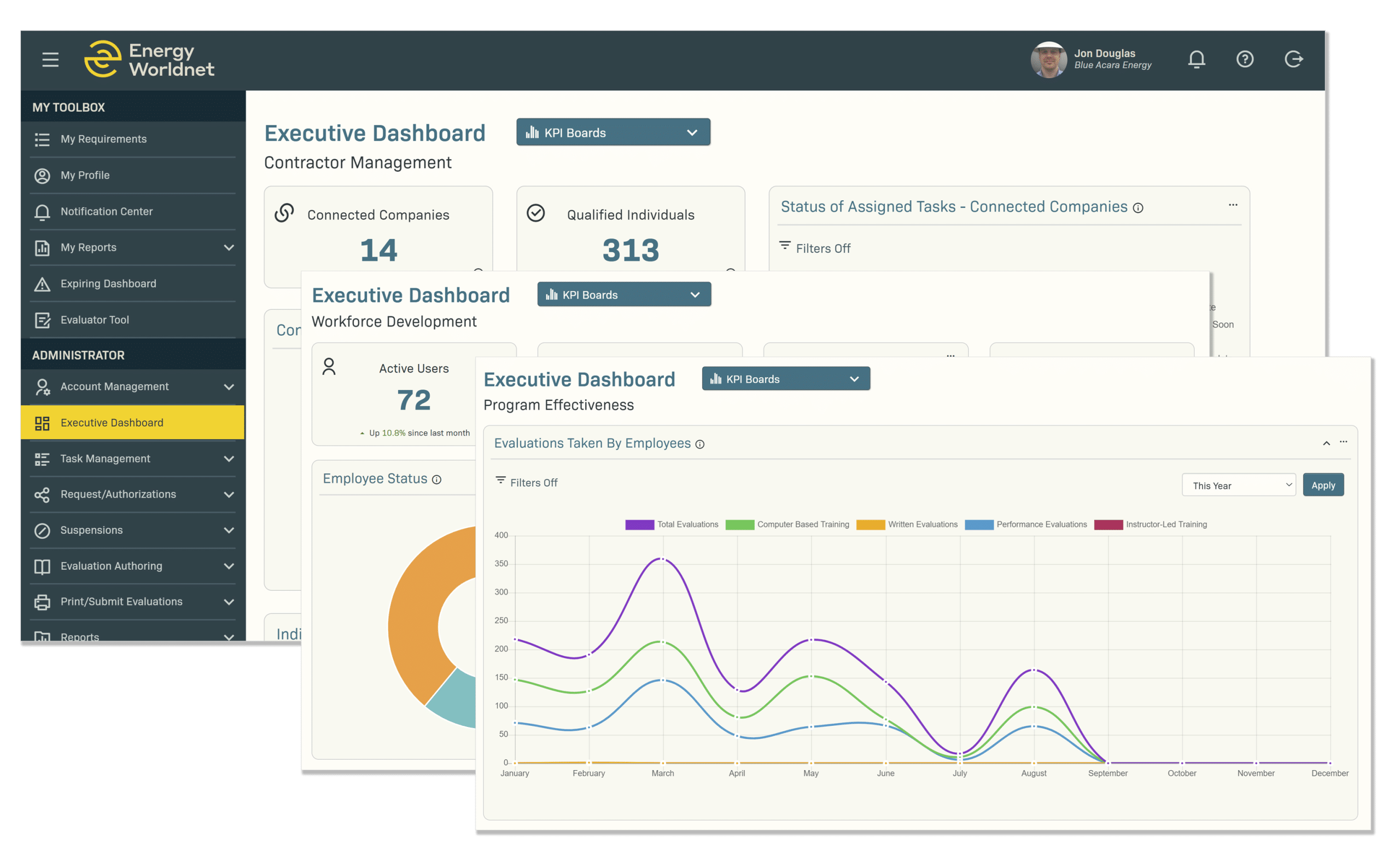Click Jon Douglas's profile avatar
This screenshot has height=856, width=1400.
[x=1048, y=59]
